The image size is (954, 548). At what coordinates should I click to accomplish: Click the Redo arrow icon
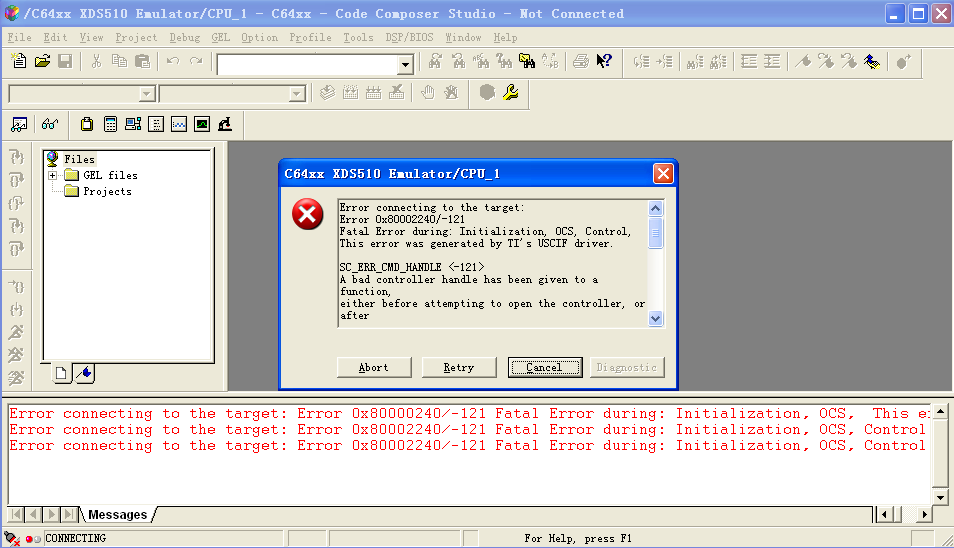click(196, 61)
